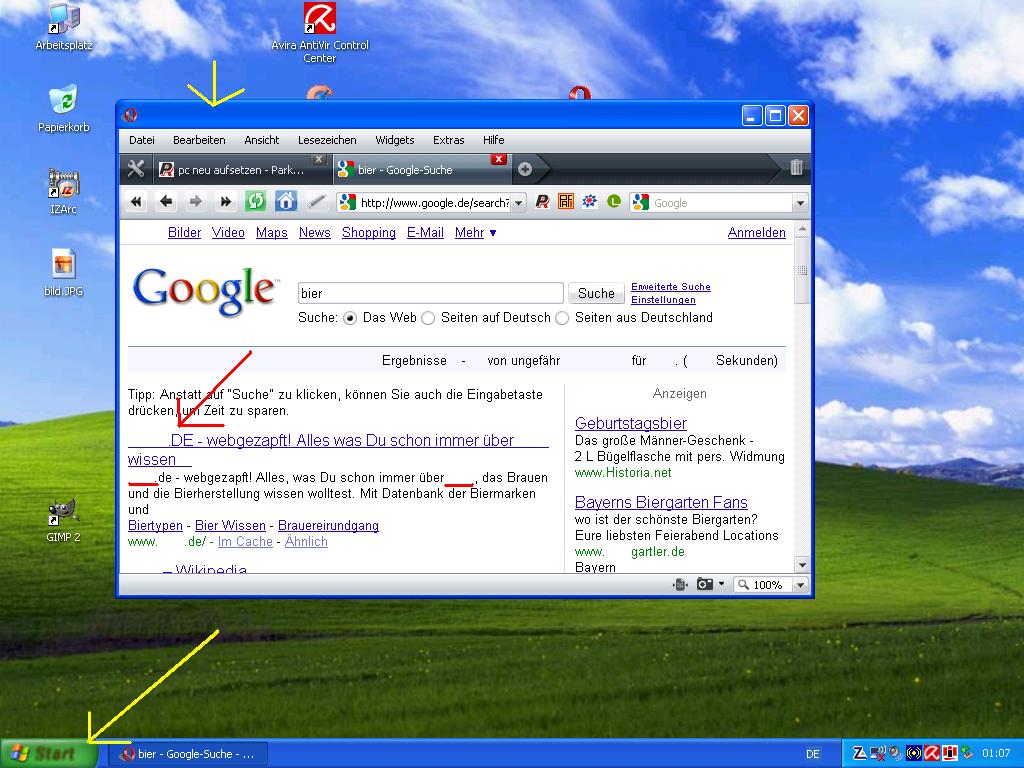Open the closed tabs trash icon
The width and height of the screenshot is (1024, 768).
pyautogui.click(x=796, y=167)
